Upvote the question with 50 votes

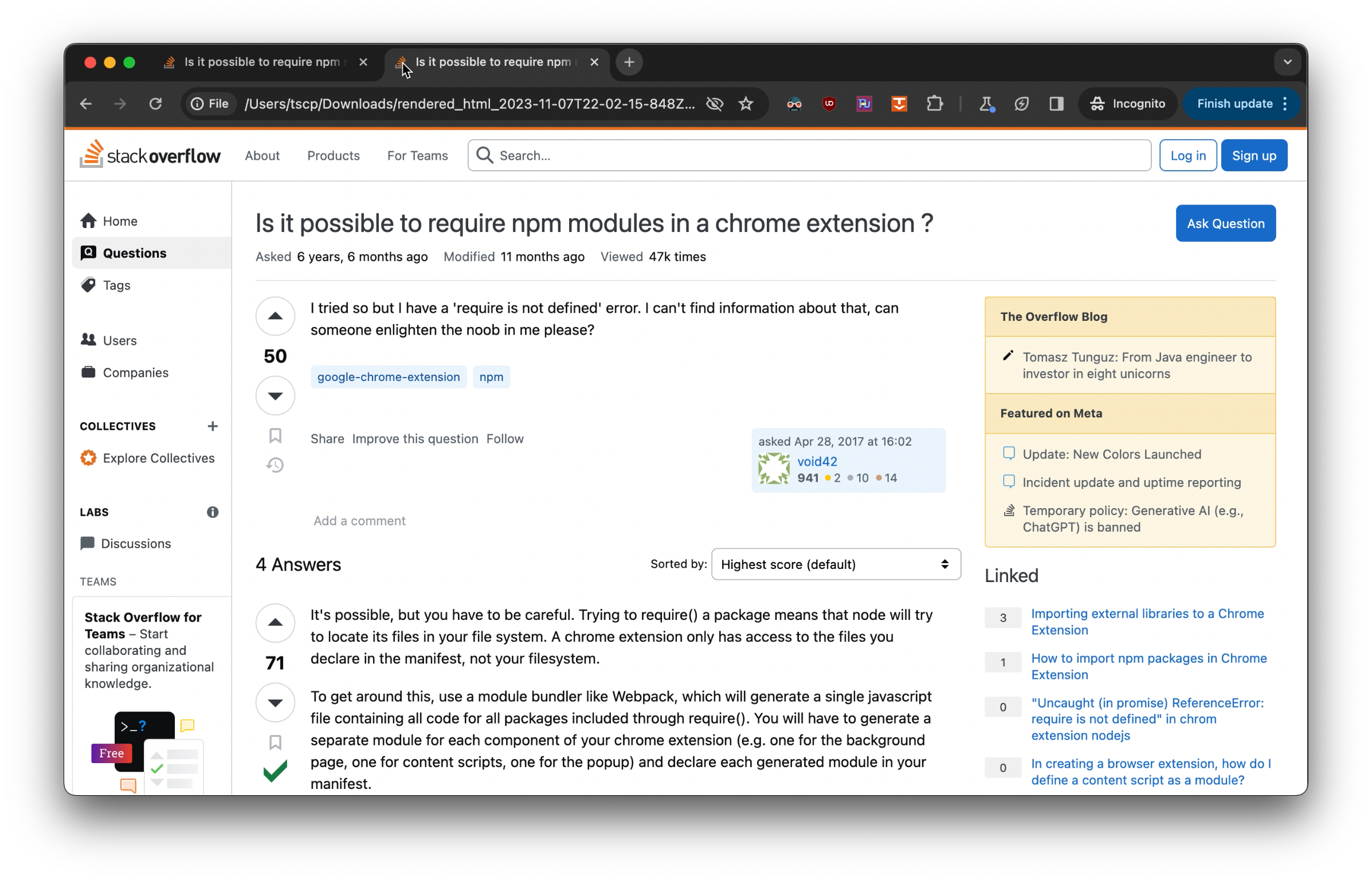[275, 316]
